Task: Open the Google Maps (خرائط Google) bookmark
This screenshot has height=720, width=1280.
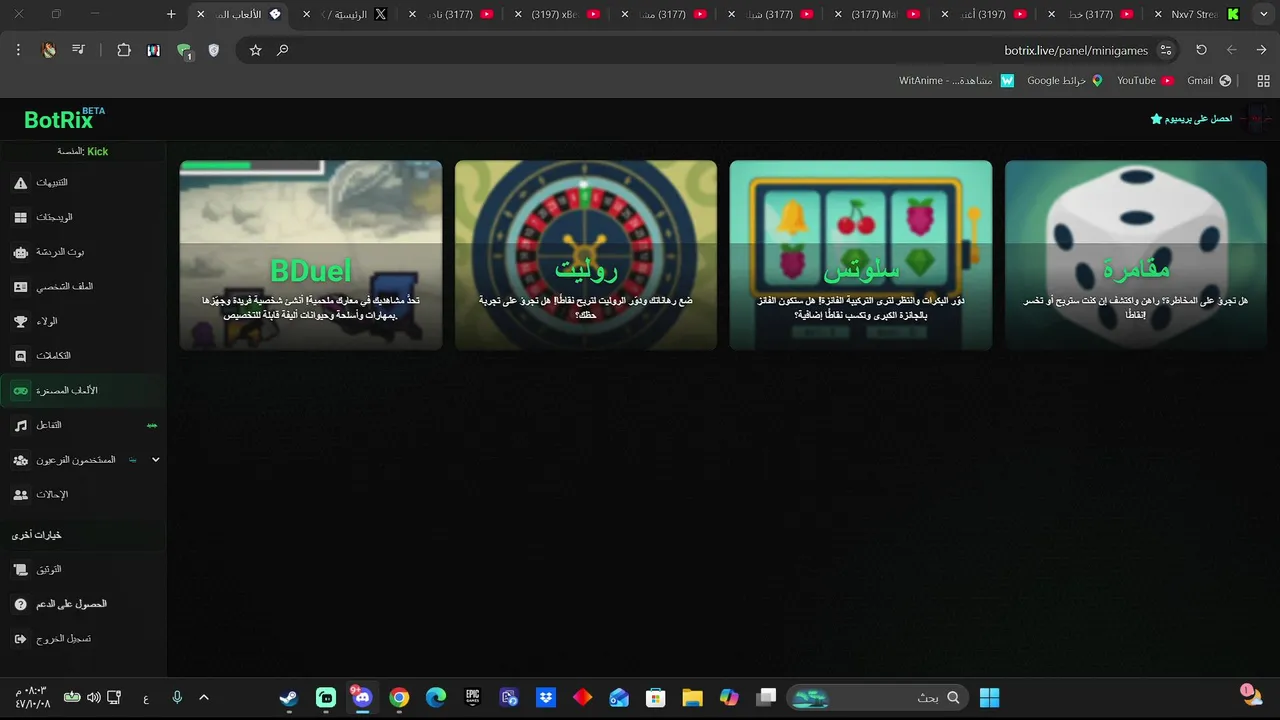Action: coord(1065,81)
